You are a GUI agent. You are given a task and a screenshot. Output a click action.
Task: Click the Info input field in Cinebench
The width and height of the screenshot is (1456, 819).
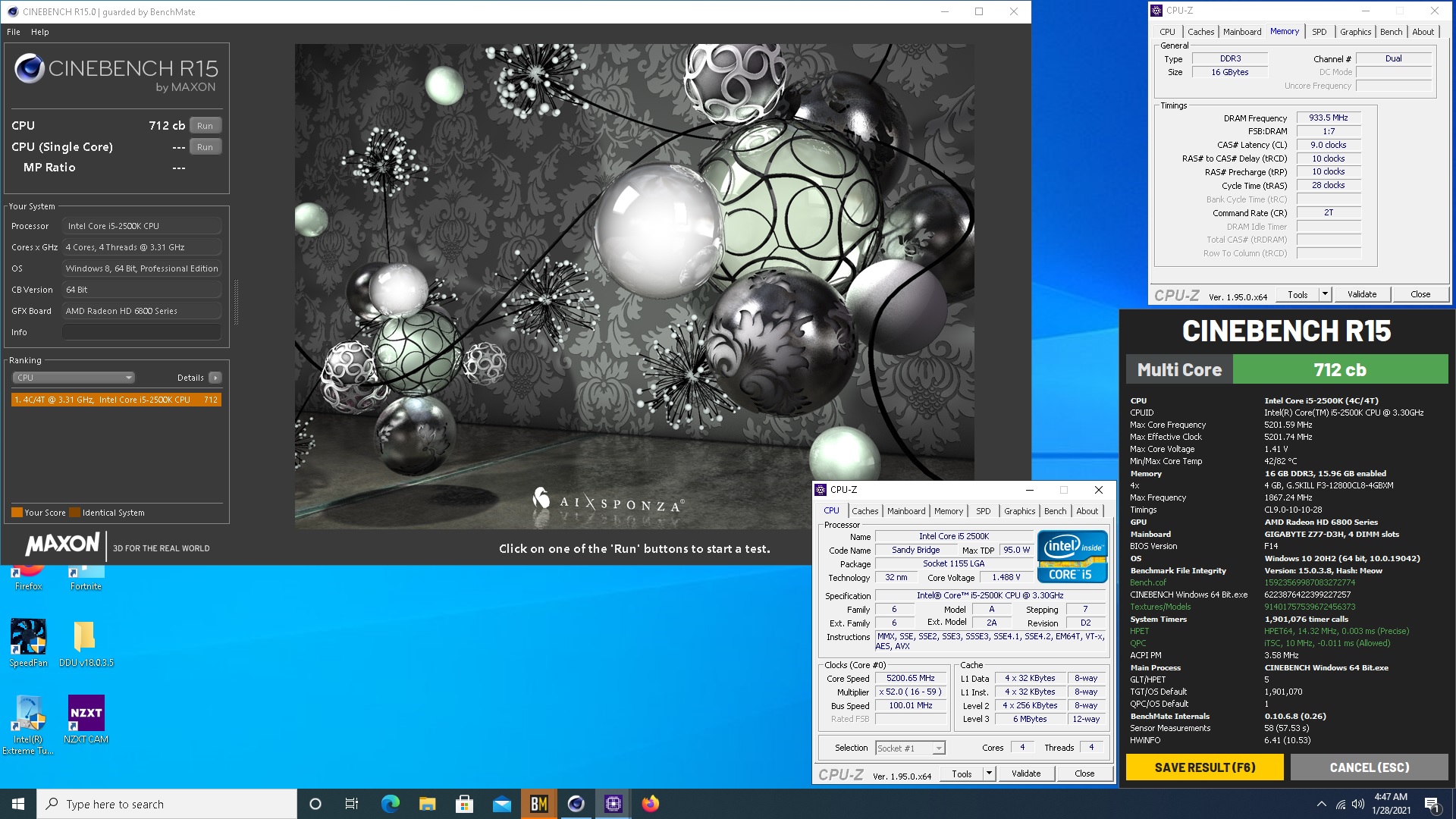click(142, 332)
